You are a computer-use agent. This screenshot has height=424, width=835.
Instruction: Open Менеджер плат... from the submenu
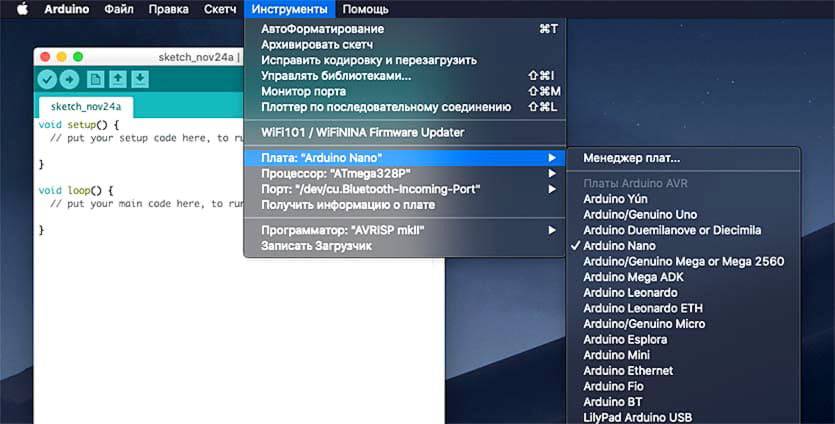click(631, 158)
